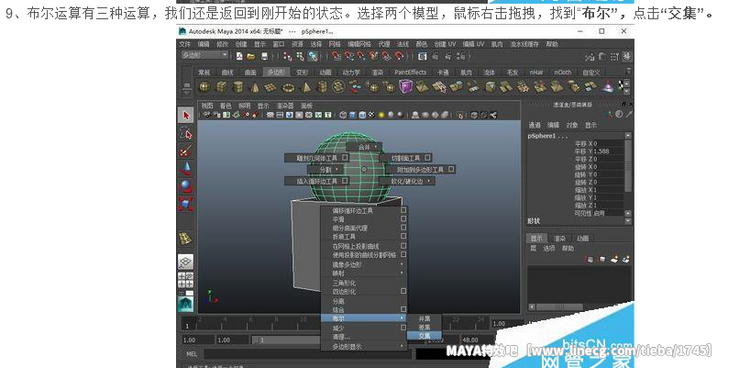750x368 pixels.
Task: Open options box for 偏移循环边工具
Action: click(404, 210)
